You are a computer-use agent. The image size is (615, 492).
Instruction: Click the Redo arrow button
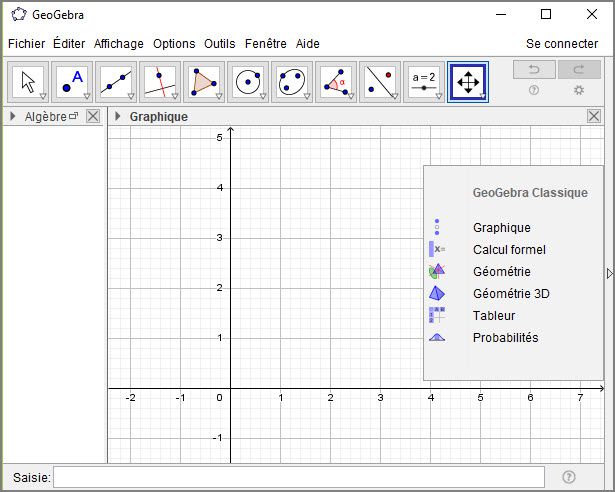point(579,69)
